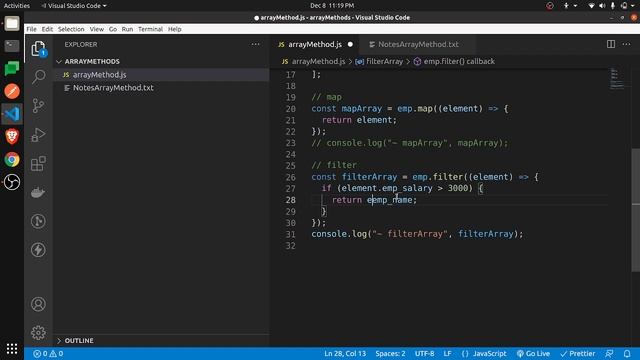
Task: Open the notifications bell
Action: point(627,353)
